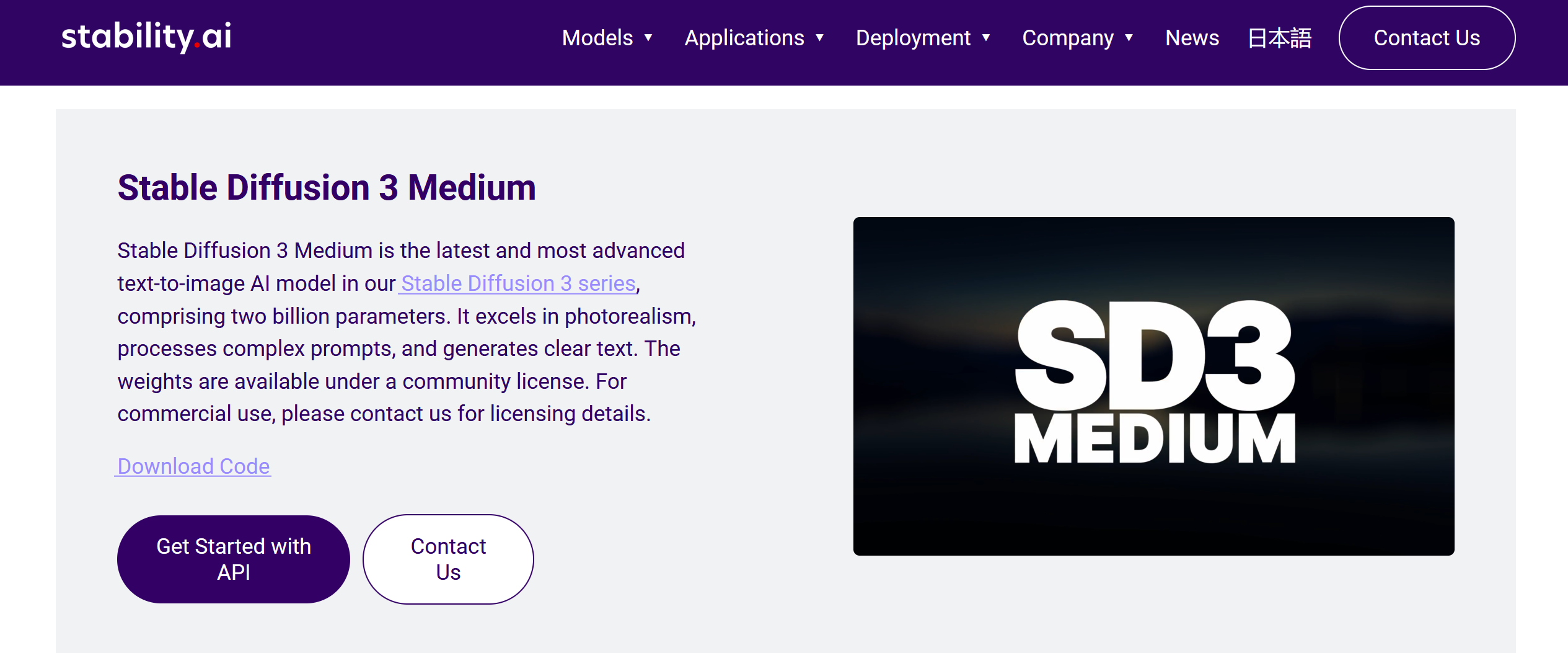1568x653 pixels.
Task: Switch language to 日本語
Action: pos(1279,38)
